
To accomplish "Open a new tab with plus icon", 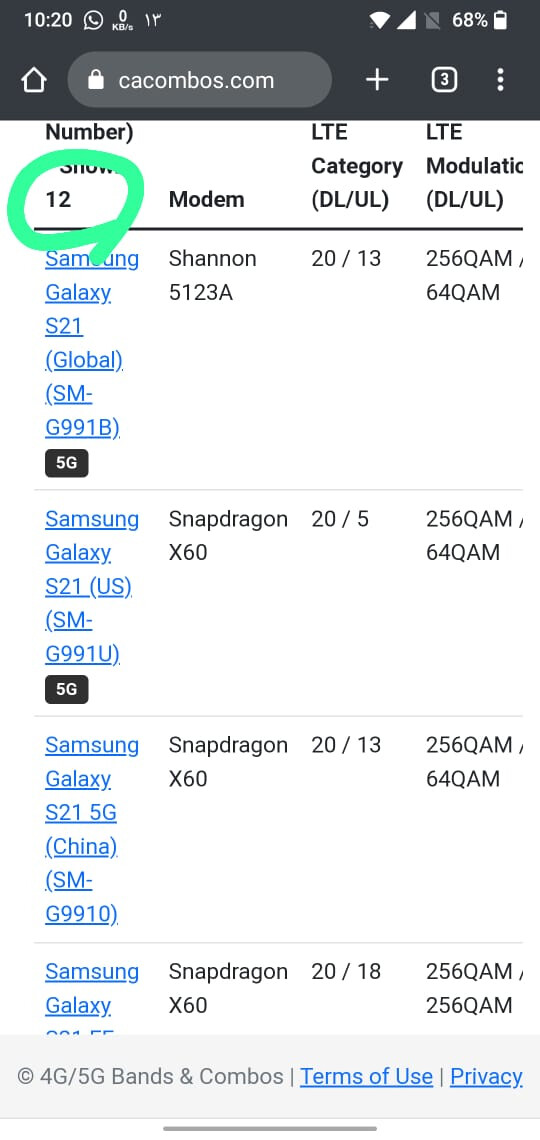I will (377, 80).
